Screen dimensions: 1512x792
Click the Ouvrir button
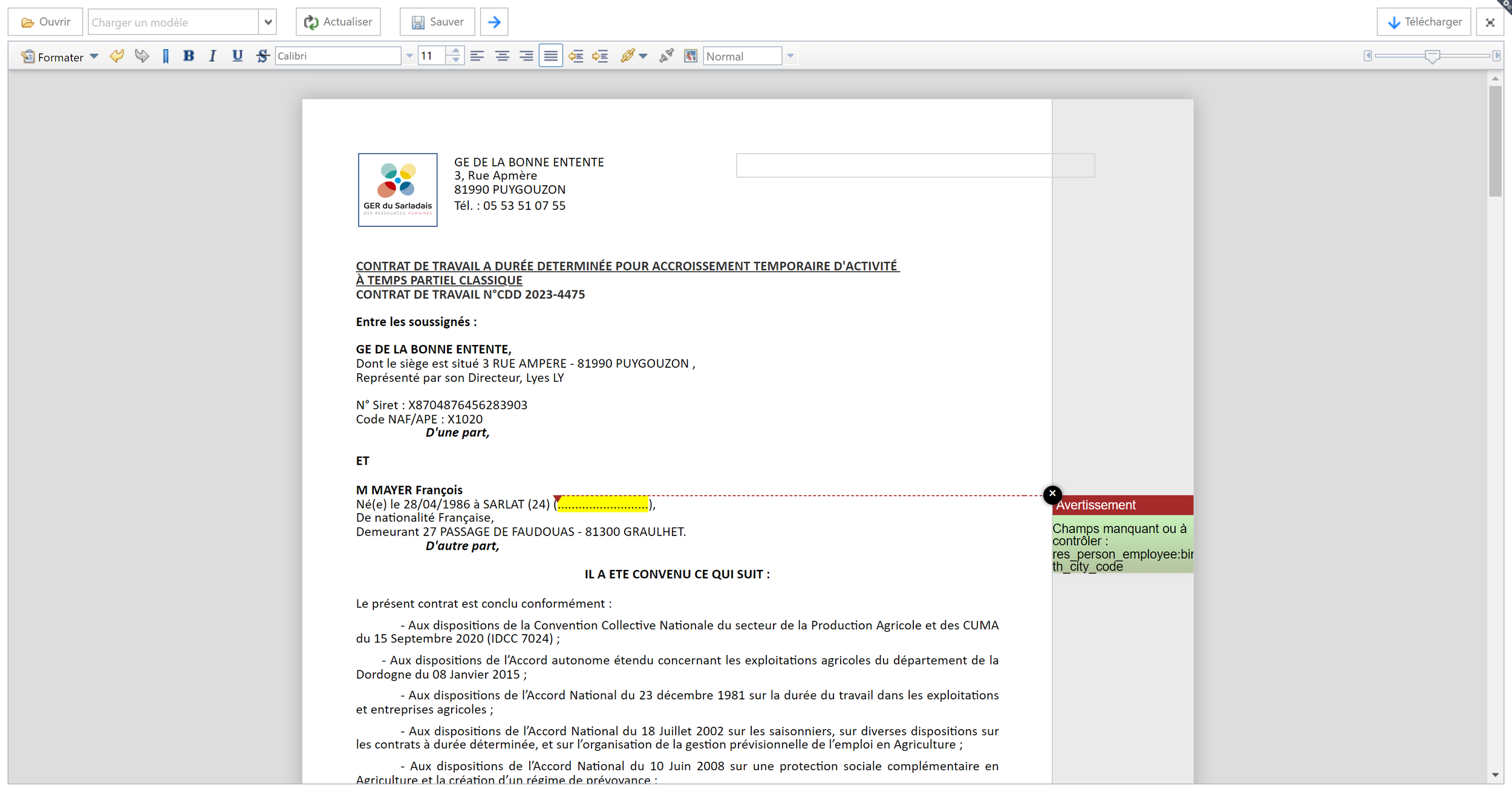45,22
